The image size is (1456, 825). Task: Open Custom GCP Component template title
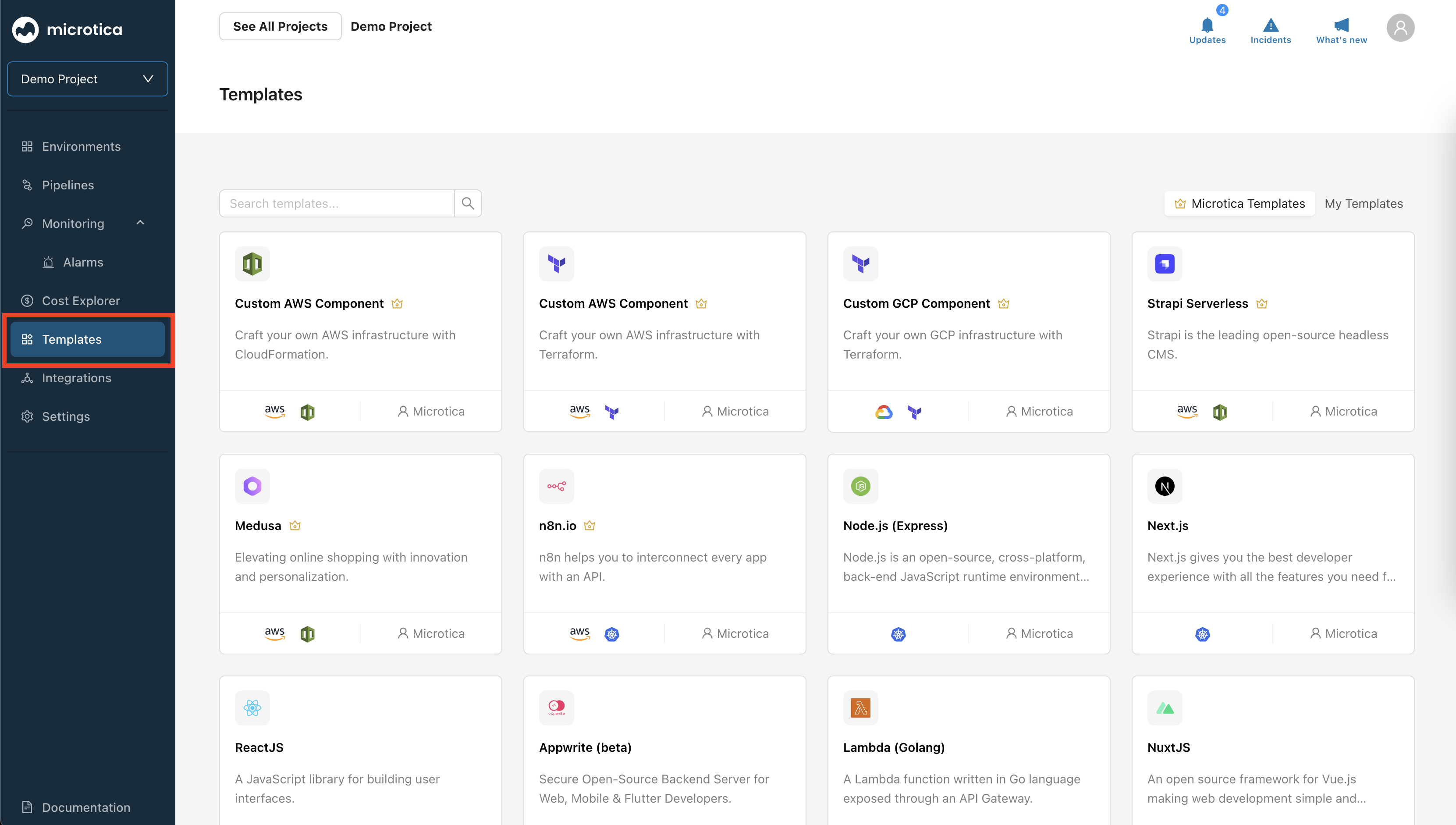click(x=916, y=303)
